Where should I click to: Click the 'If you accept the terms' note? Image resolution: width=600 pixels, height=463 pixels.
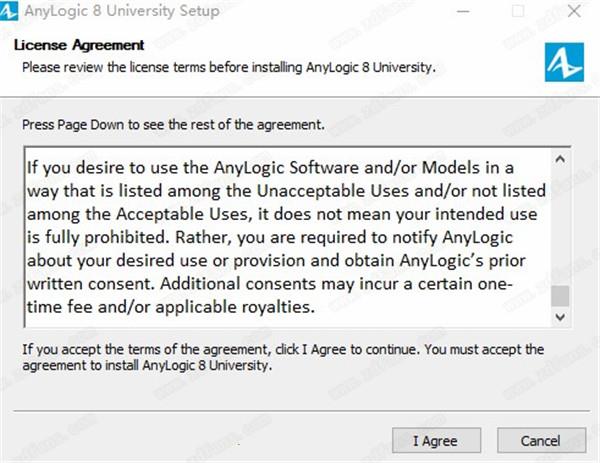283,357
